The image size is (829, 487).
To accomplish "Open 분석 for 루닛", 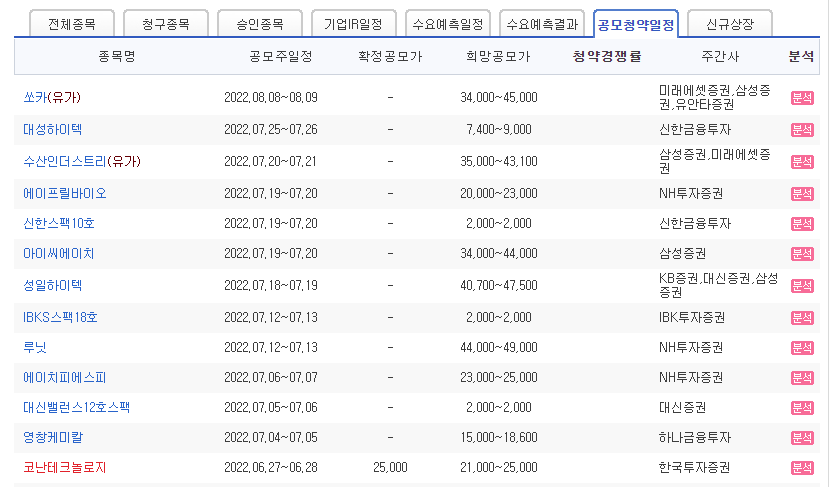I will pos(802,347).
